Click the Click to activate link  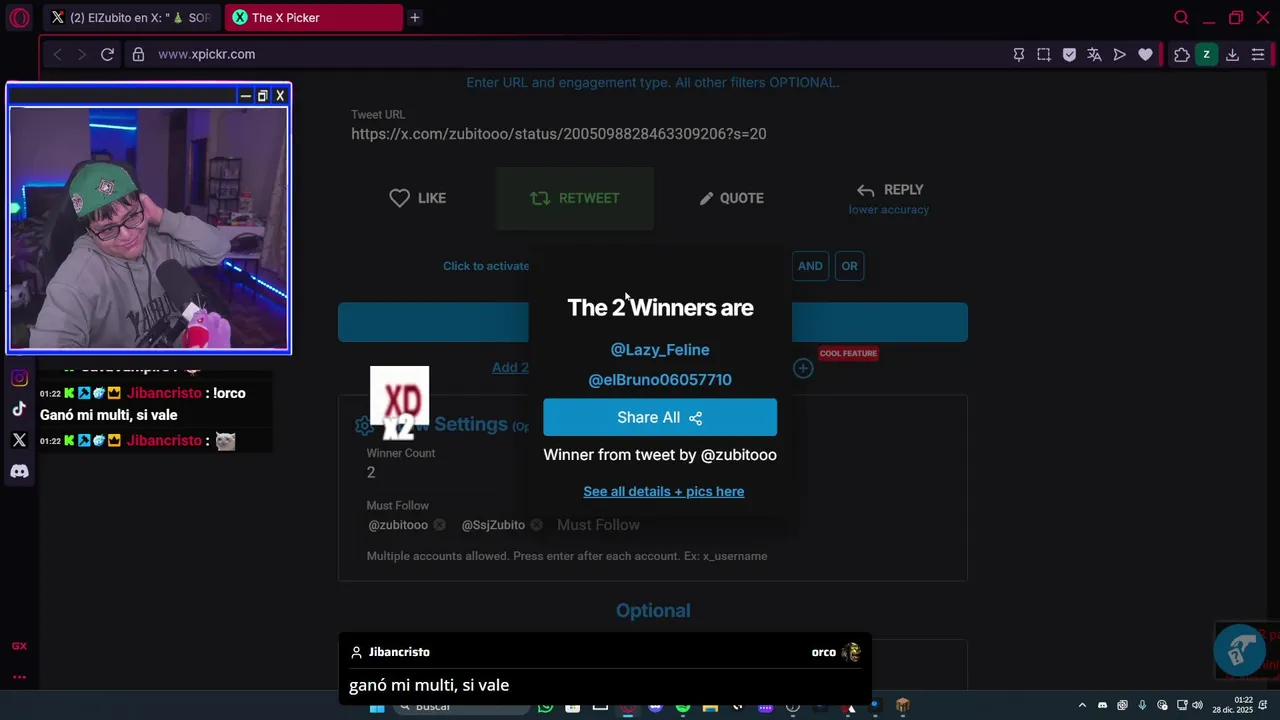[486, 266]
